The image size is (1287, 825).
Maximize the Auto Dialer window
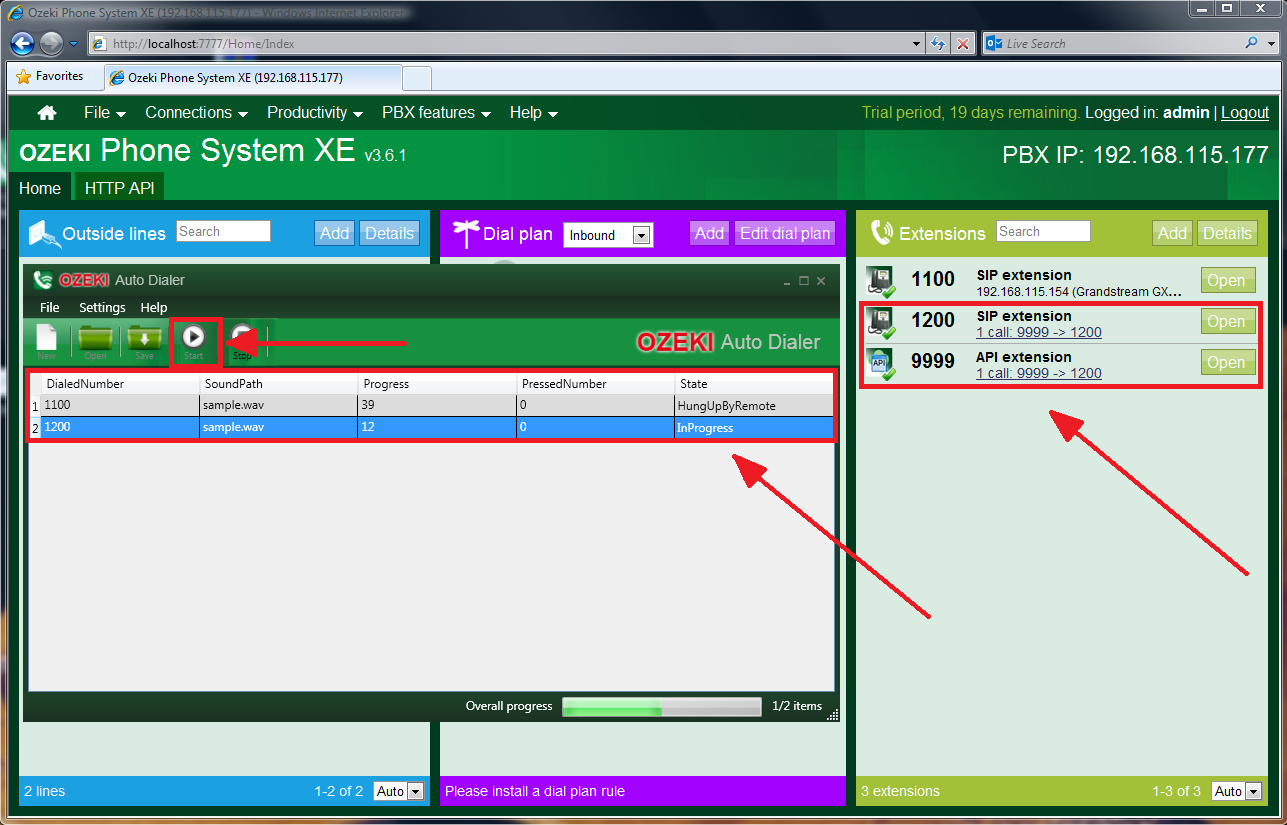coord(804,281)
